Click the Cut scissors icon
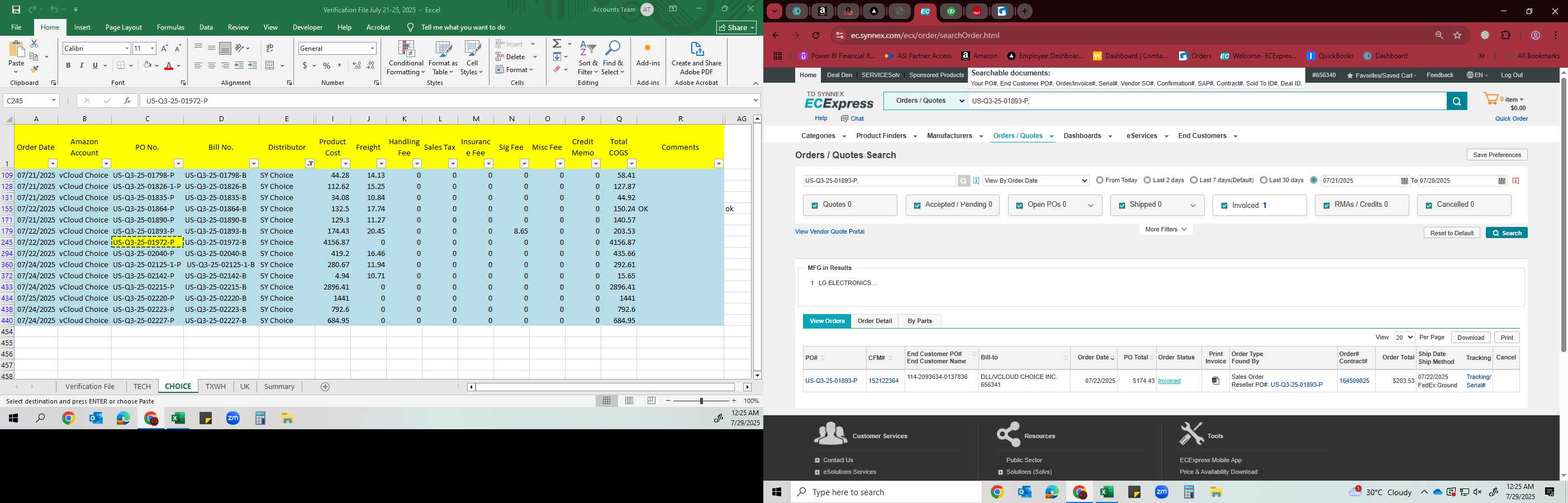 34,44
